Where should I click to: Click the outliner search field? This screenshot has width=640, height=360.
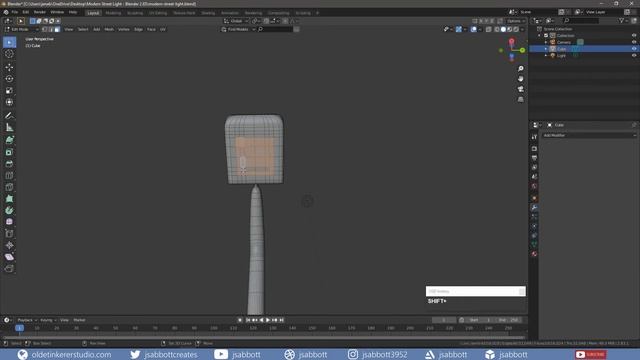[581, 20]
